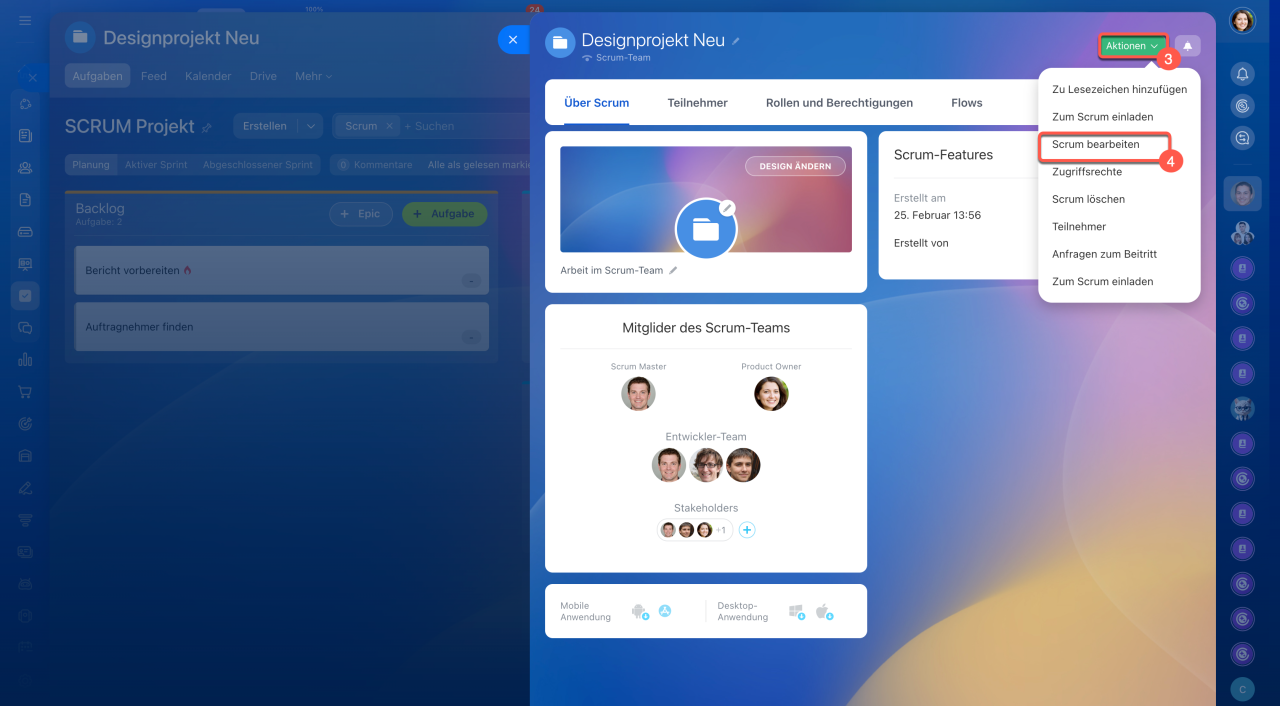Select Zu Lesezeichen hinzufügen in menu

1119,89
